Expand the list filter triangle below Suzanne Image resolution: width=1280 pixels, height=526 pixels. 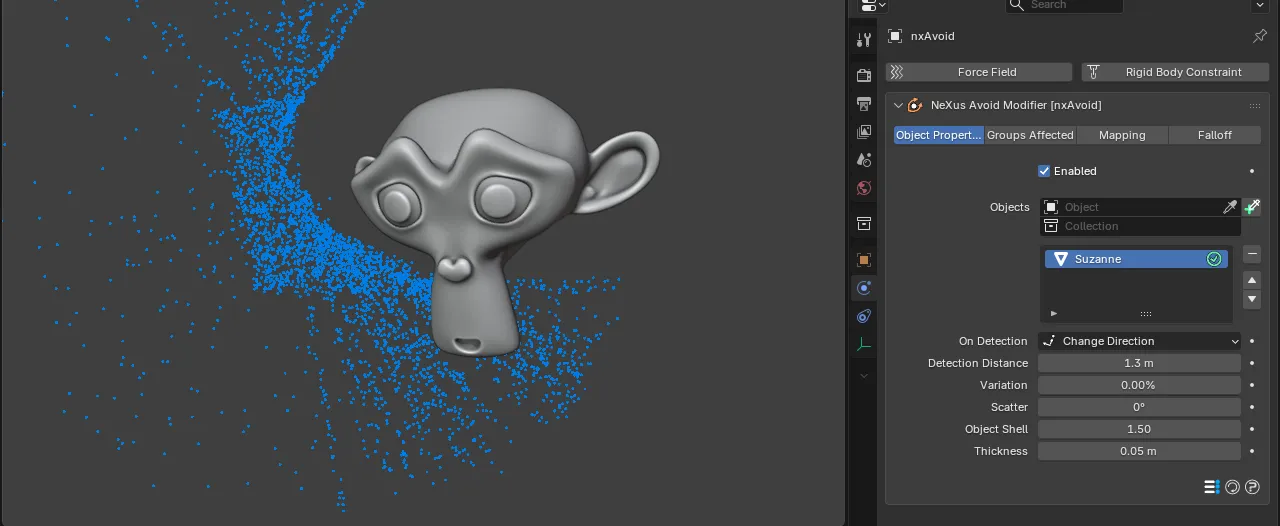(x=1053, y=313)
